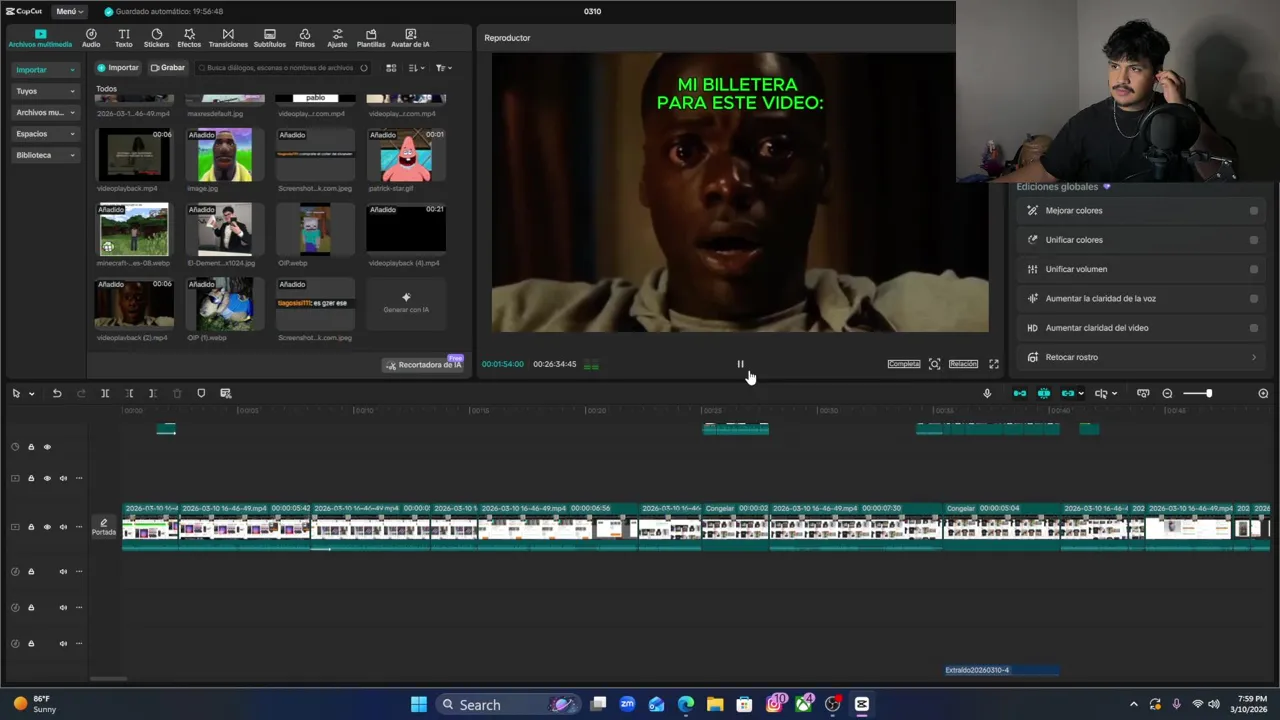Screen dimensions: 1280x720
Task: Click the undo arrow in timeline toolbar
Action: coord(57,393)
